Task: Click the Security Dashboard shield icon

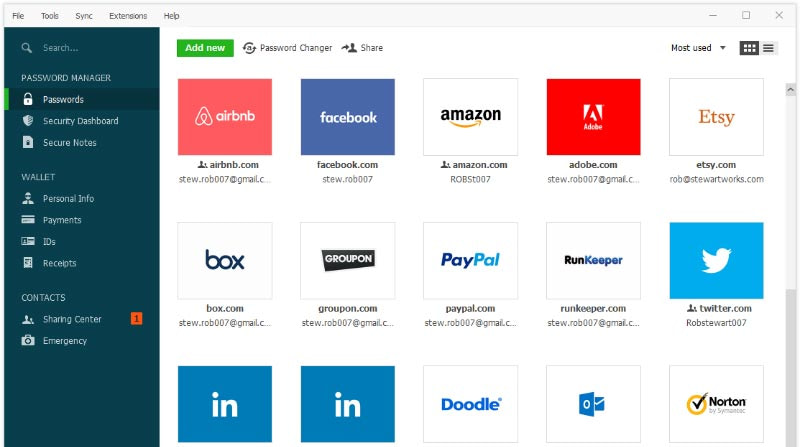Action: 28,121
